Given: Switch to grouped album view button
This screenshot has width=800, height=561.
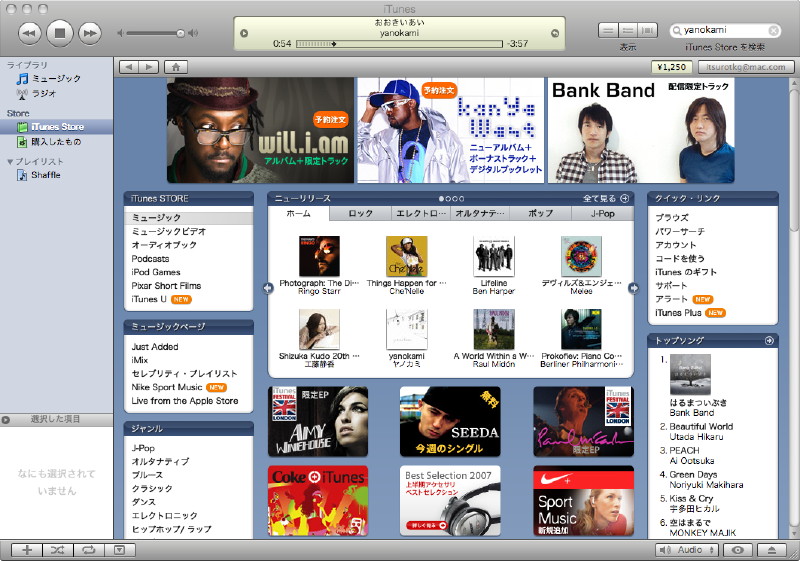Looking at the screenshot, I should pos(628,31).
